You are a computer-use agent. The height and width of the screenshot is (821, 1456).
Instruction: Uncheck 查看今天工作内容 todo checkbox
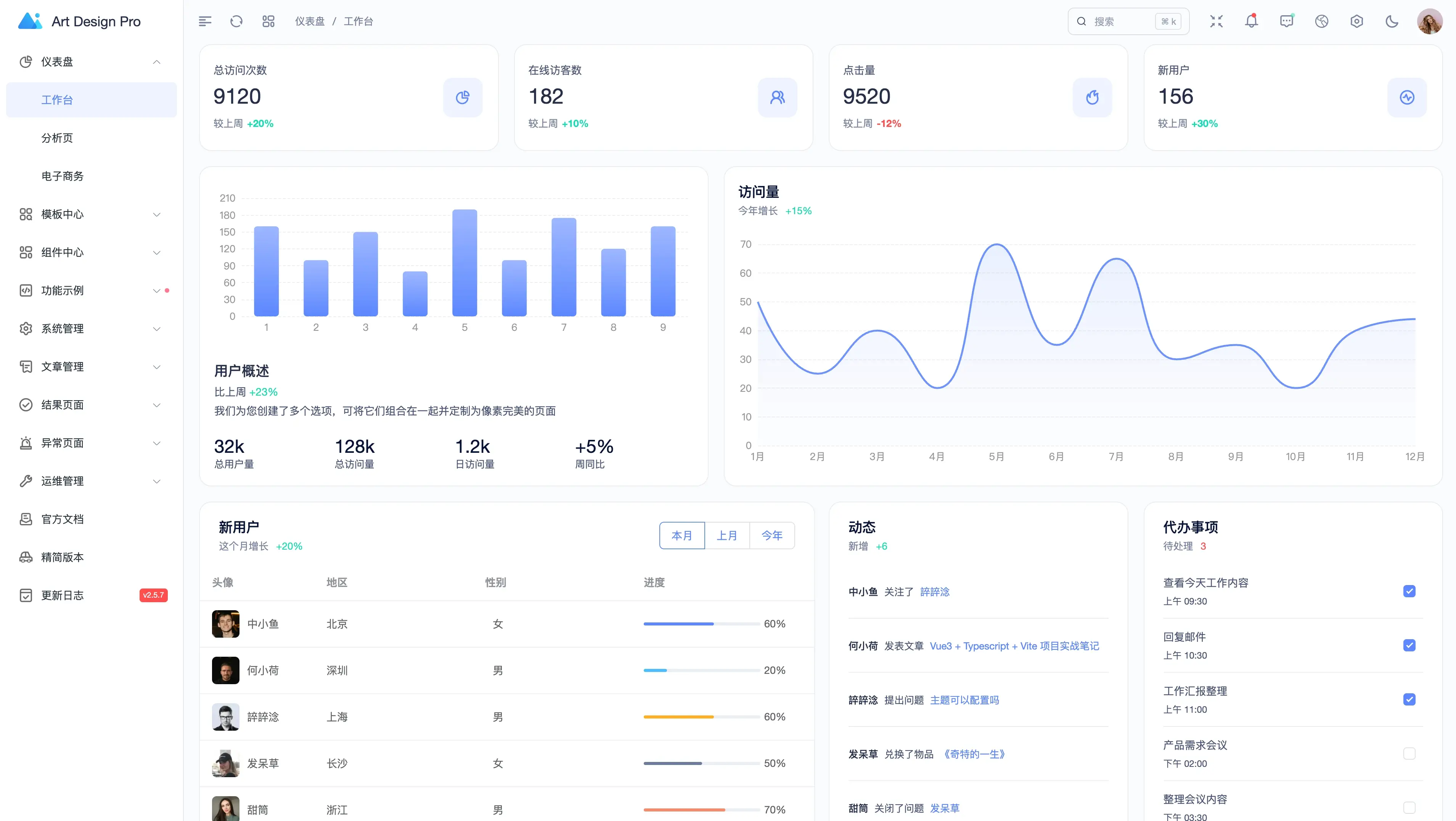[1409, 591]
